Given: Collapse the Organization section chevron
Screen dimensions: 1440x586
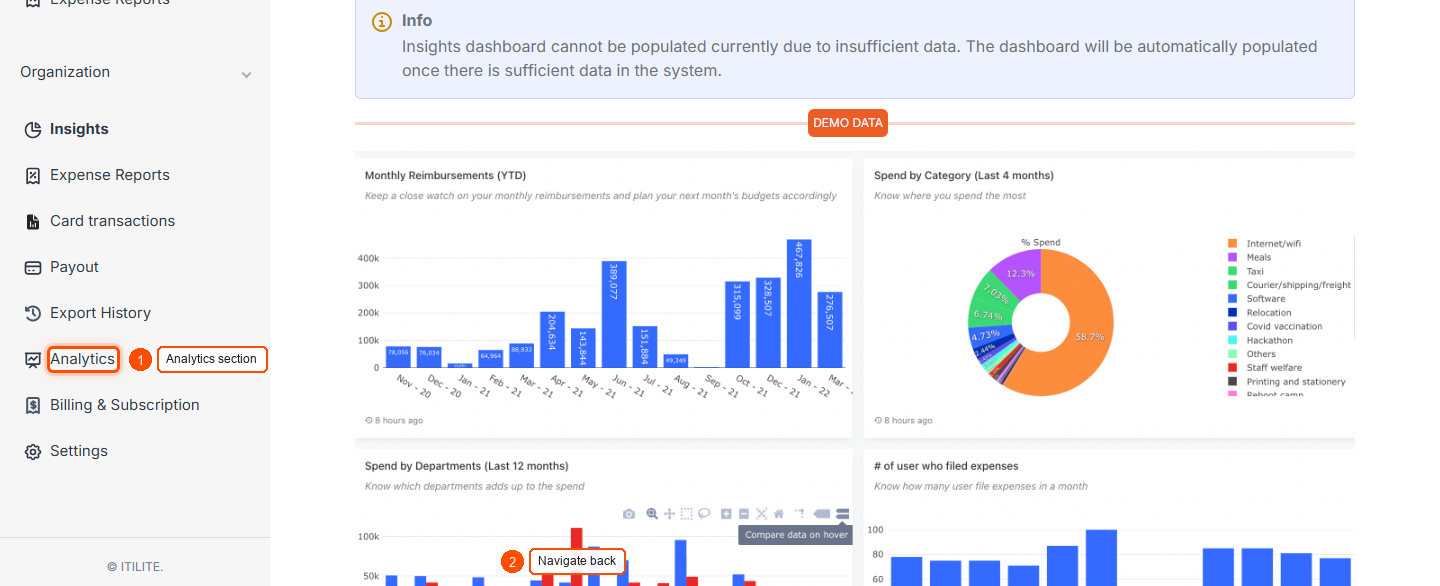Looking at the screenshot, I should tap(246, 74).
